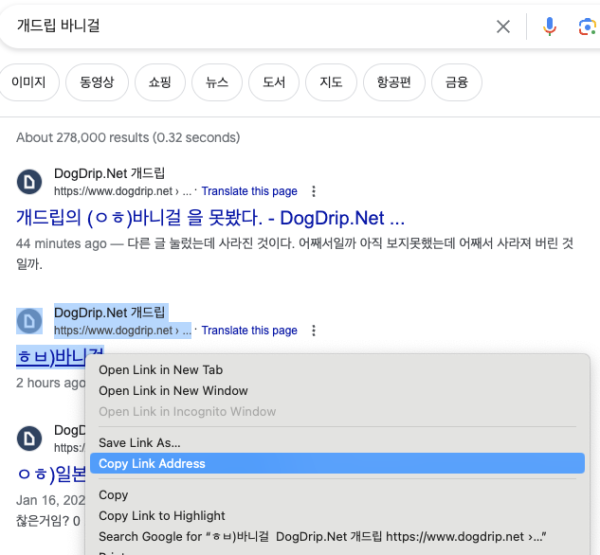Click the About 278,000 results text
This screenshot has width=600, height=555.
128,137
